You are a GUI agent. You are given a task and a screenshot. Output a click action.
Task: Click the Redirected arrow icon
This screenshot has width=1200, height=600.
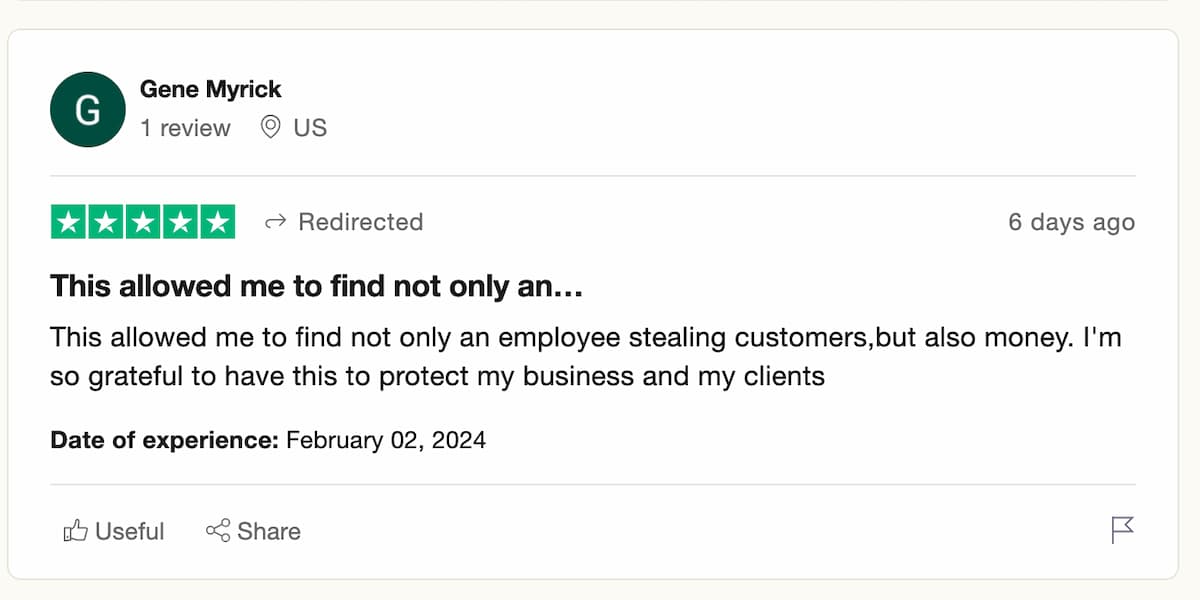click(275, 222)
